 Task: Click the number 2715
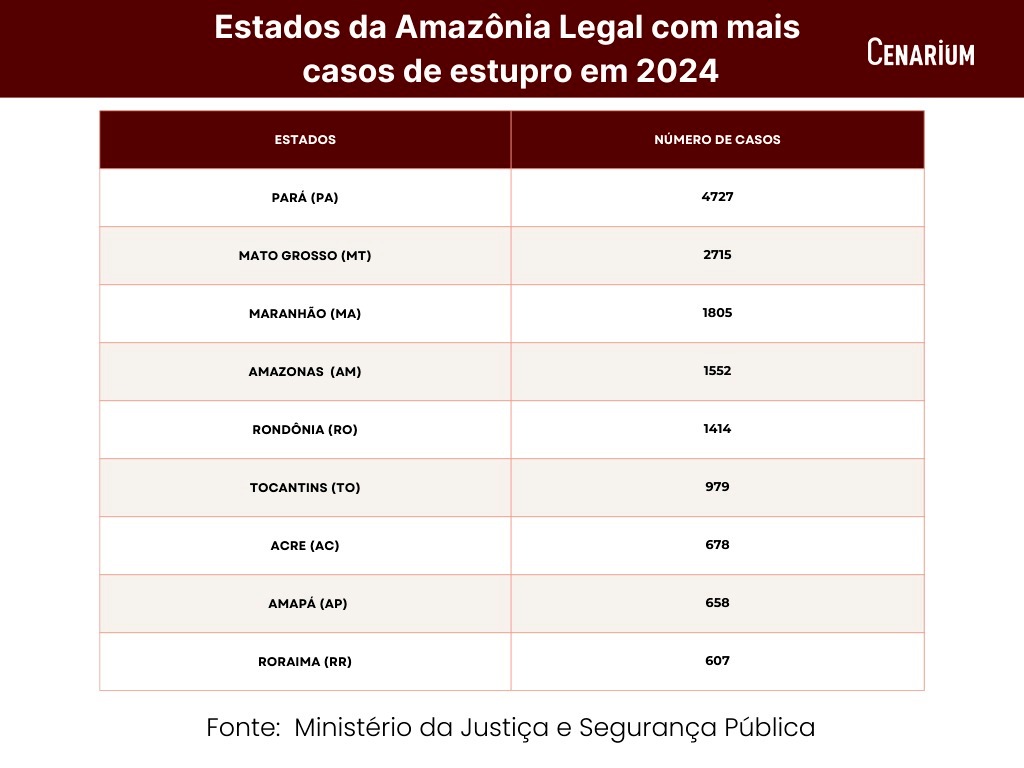717,255
